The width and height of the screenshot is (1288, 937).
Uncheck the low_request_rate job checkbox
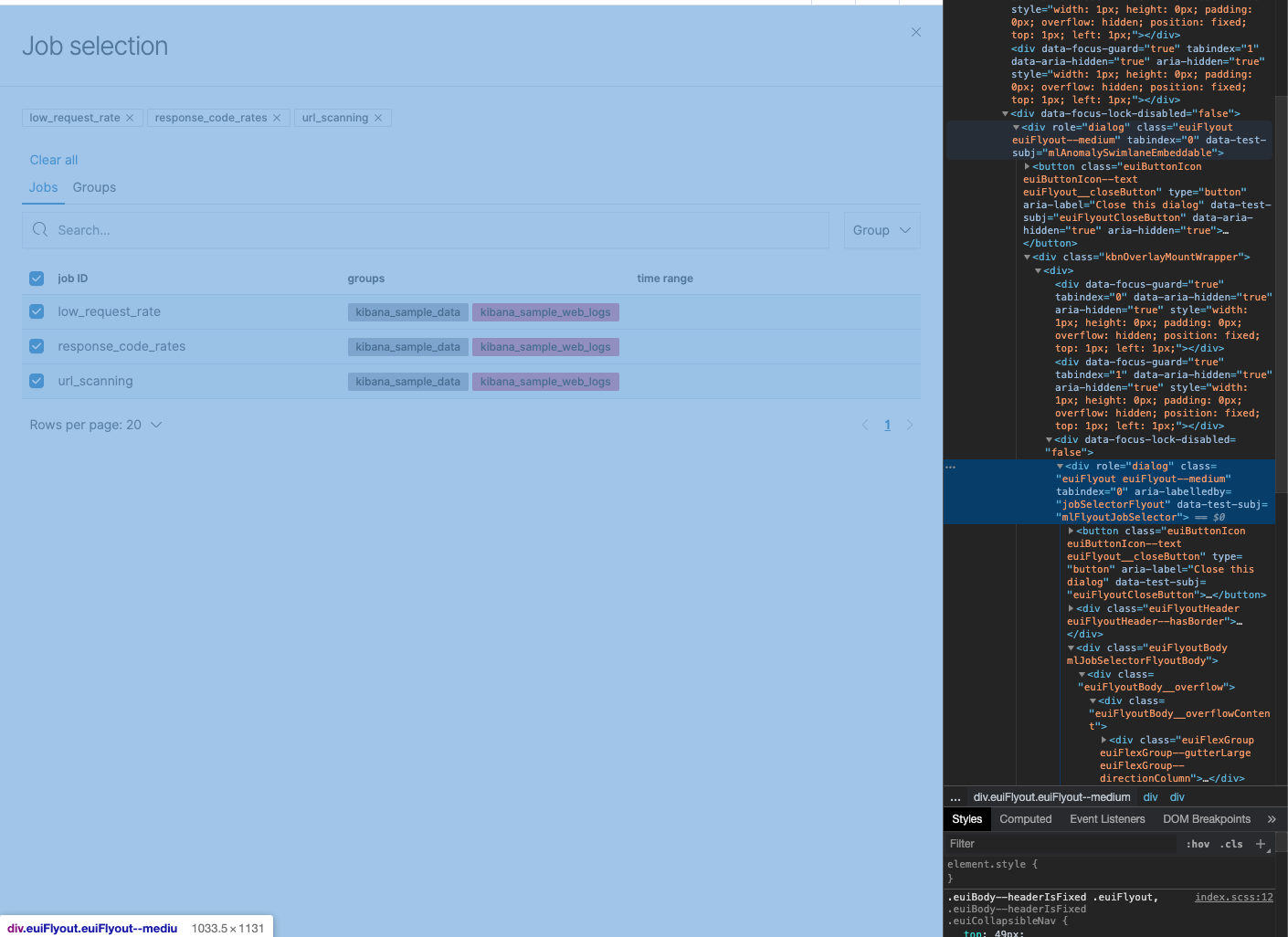point(36,311)
